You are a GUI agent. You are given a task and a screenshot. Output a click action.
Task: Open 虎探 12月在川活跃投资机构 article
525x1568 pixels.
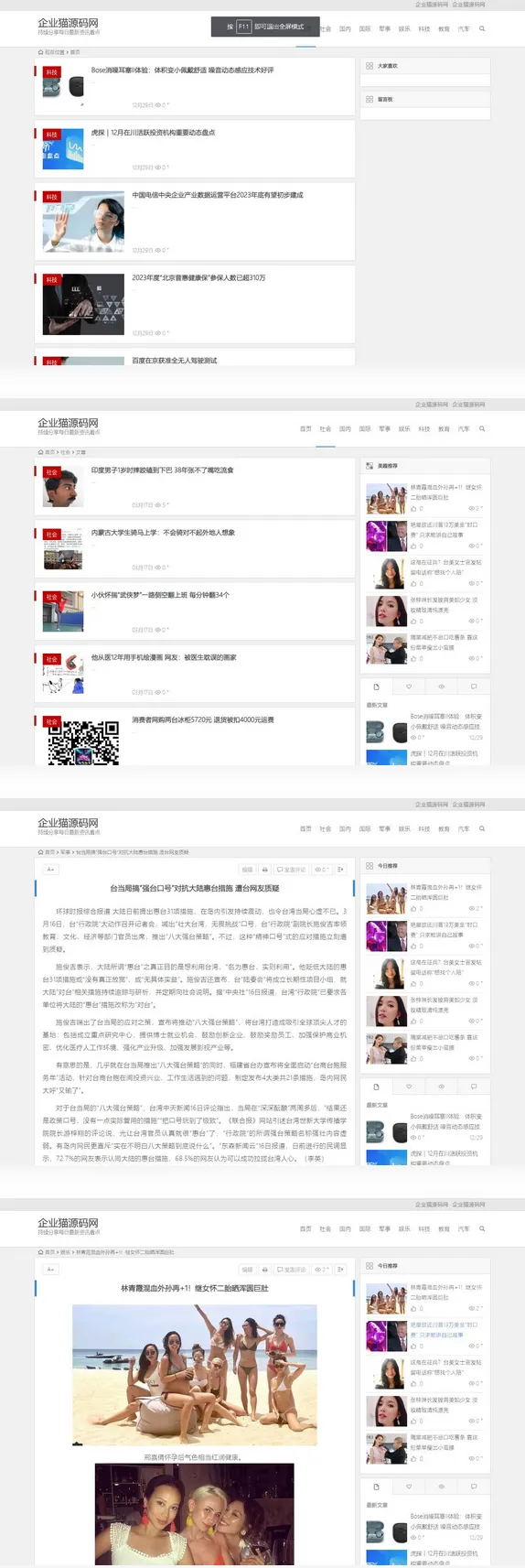[153, 133]
